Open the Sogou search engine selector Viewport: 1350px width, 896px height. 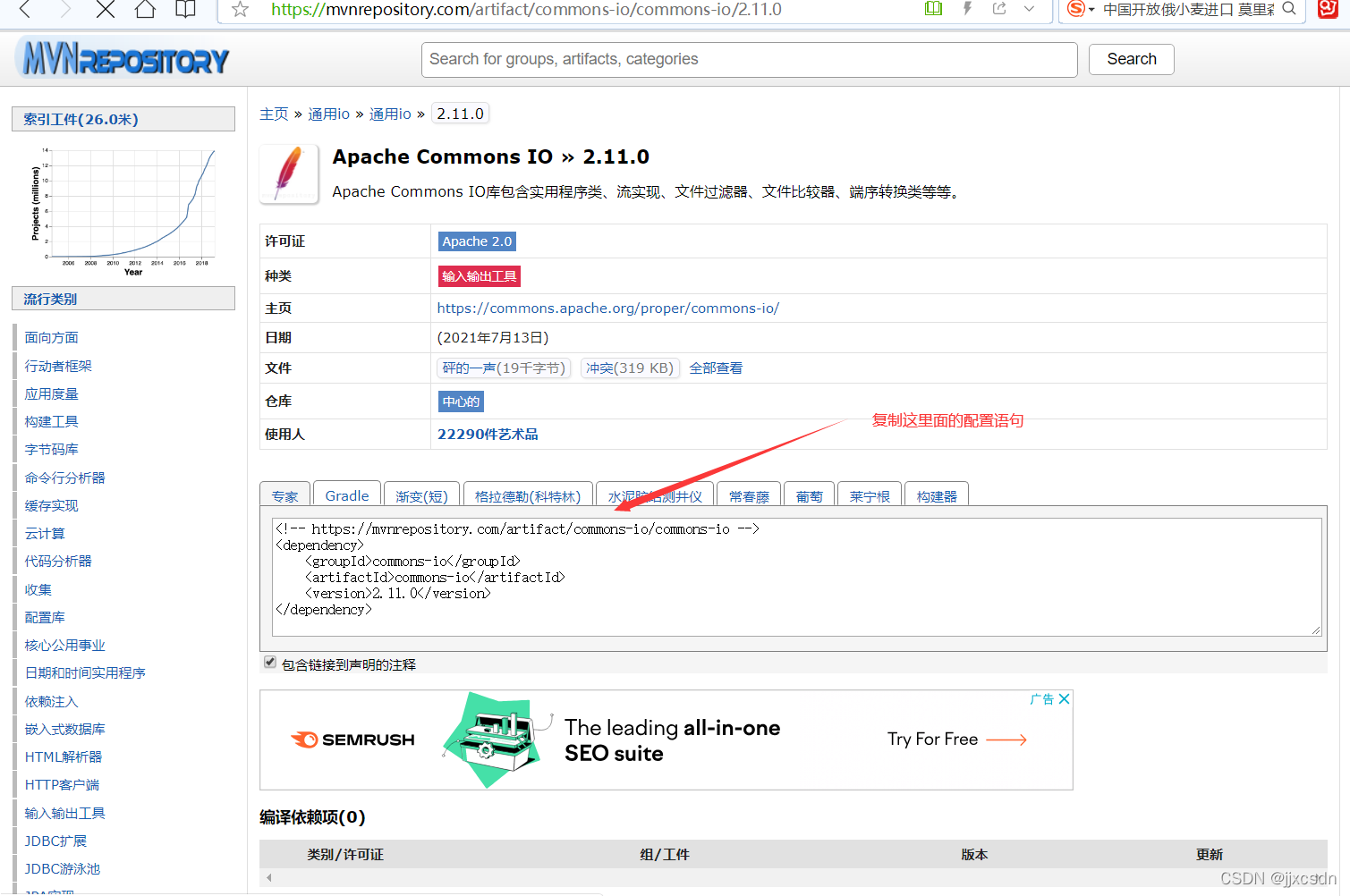(1081, 9)
